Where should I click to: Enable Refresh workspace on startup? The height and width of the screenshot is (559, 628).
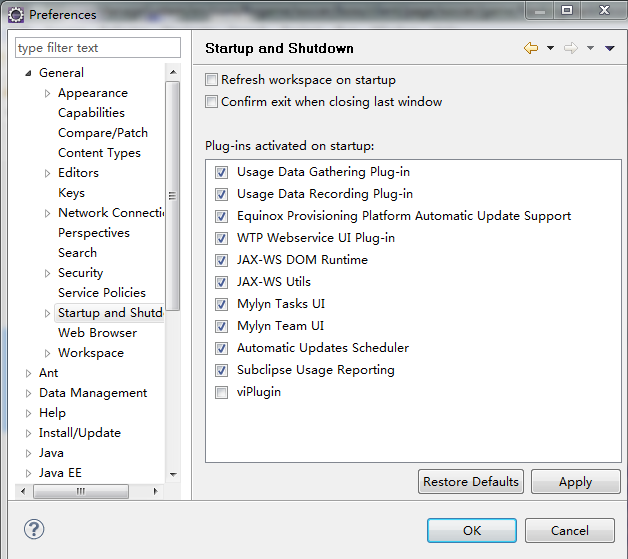pyautogui.click(x=211, y=80)
